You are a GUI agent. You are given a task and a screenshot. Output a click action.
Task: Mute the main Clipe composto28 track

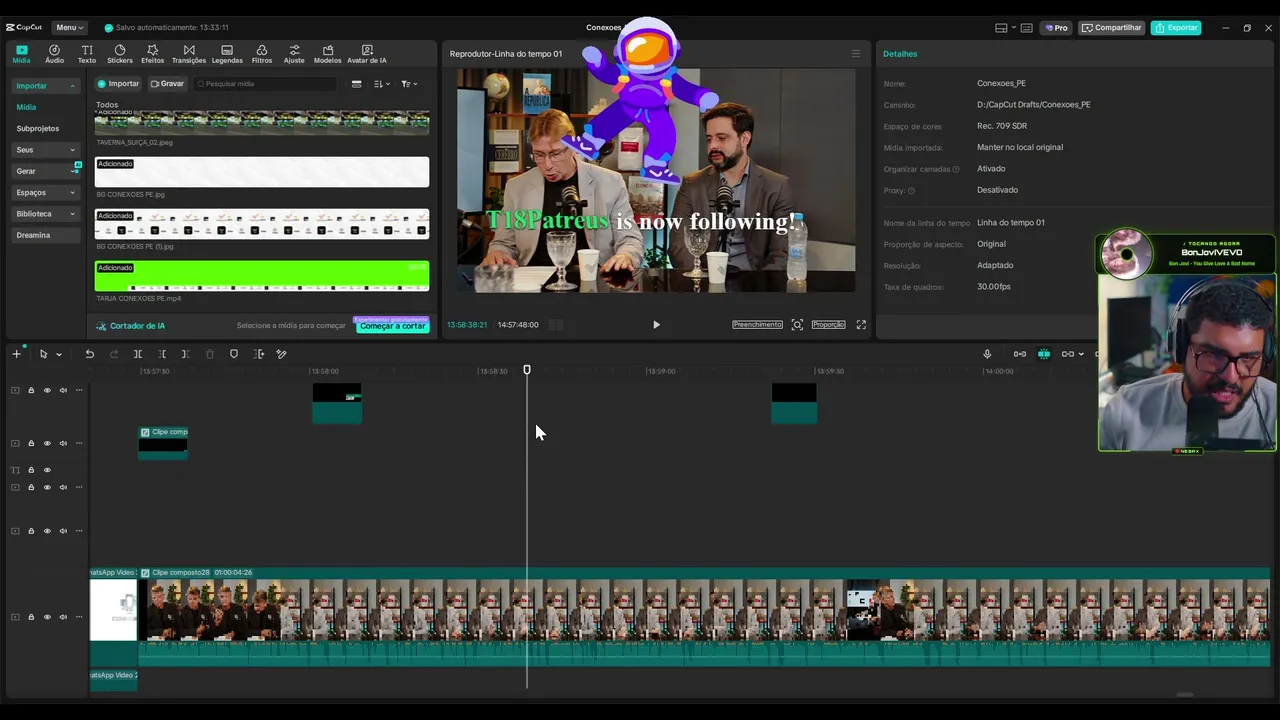63,617
